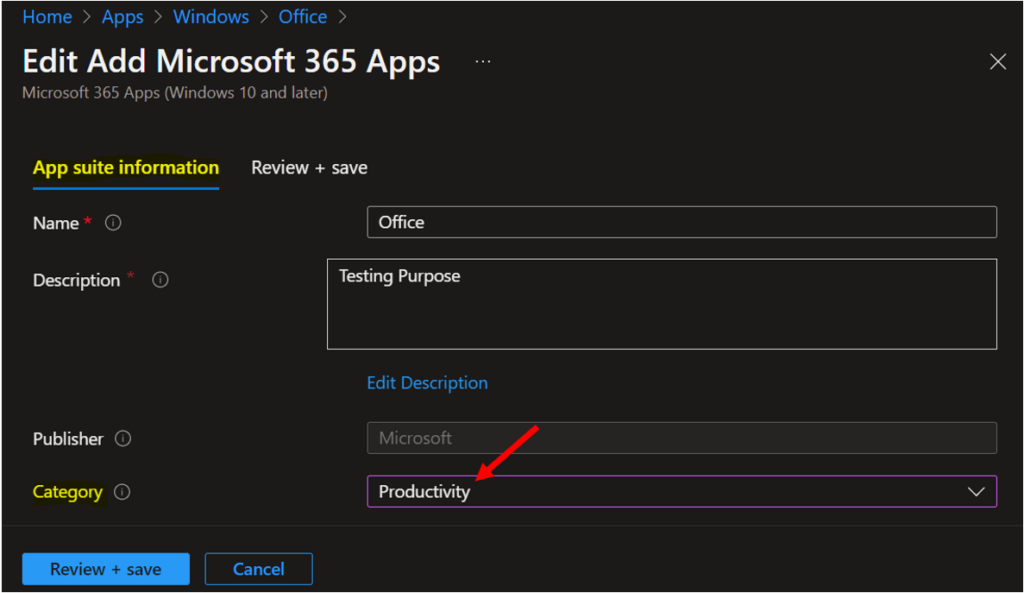Click the Description field label
This screenshot has height=593, width=1024.
pyautogui.click(x=76, y=280)
